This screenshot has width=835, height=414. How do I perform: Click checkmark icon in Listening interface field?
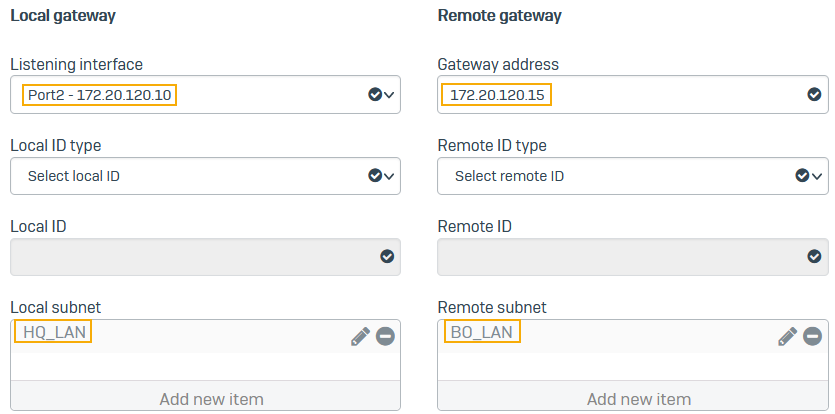pyautogui.click(x=375, y=95)
